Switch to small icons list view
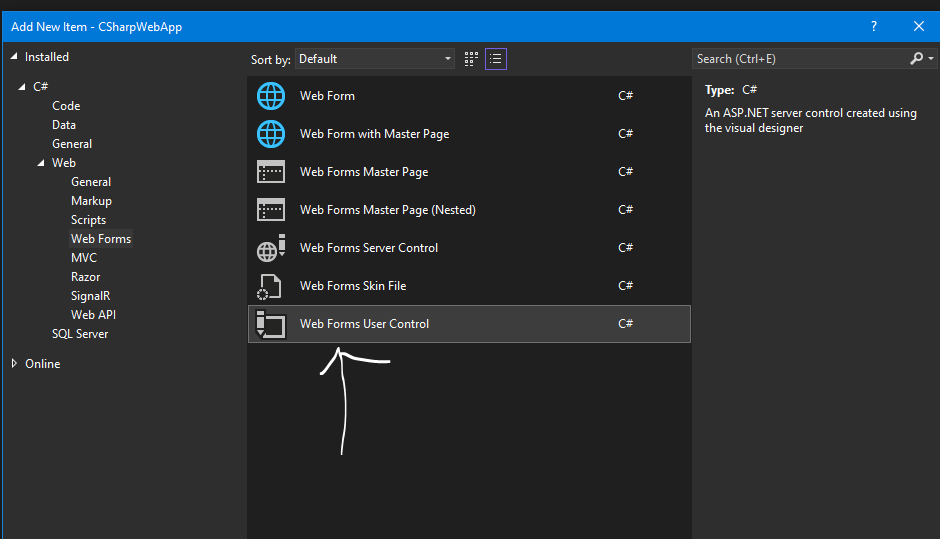This screenshot has height=539, width=940. [x=496, y=59]
